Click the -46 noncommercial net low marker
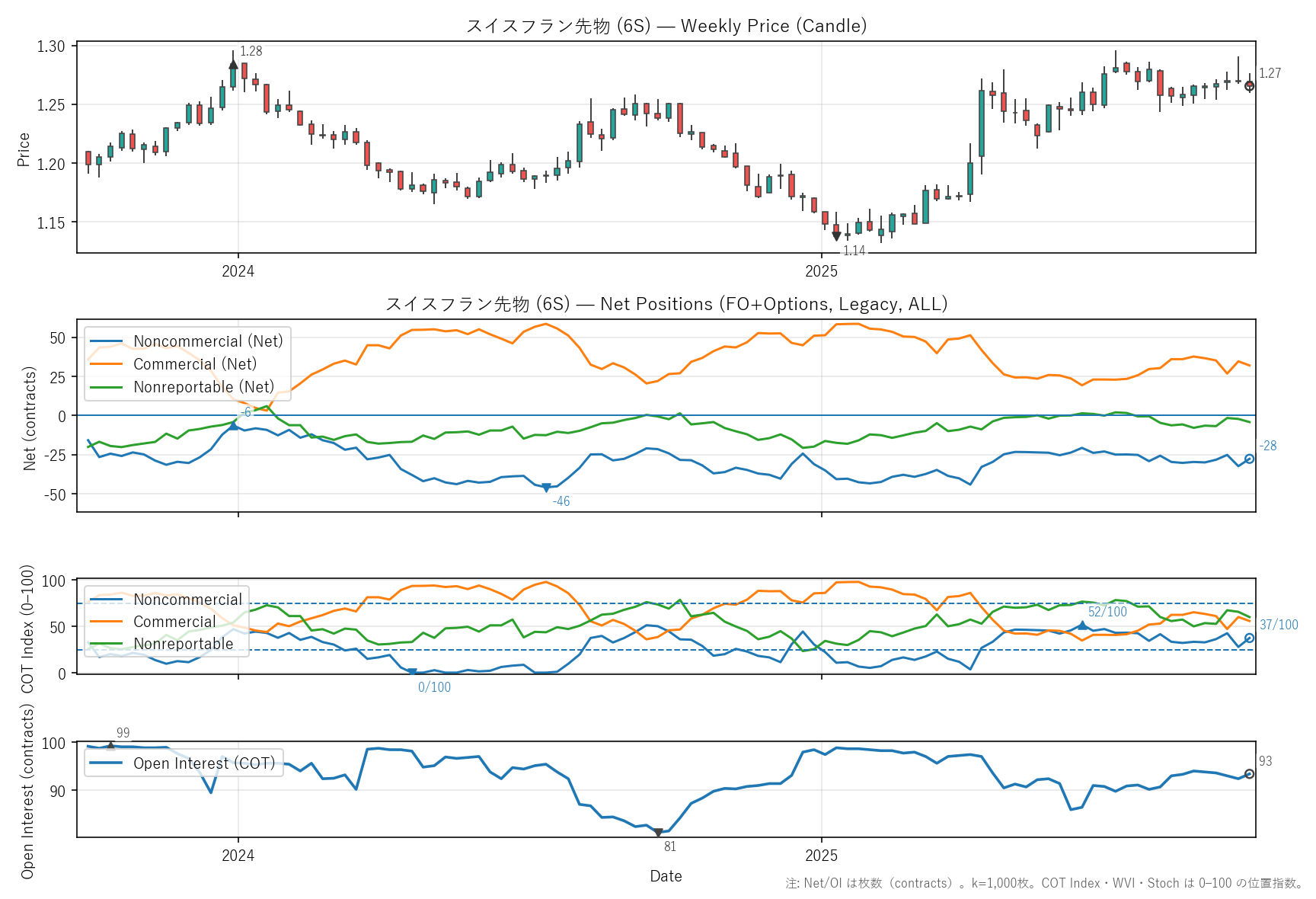The image size is (1316, 899). click(x=546, y=488)
